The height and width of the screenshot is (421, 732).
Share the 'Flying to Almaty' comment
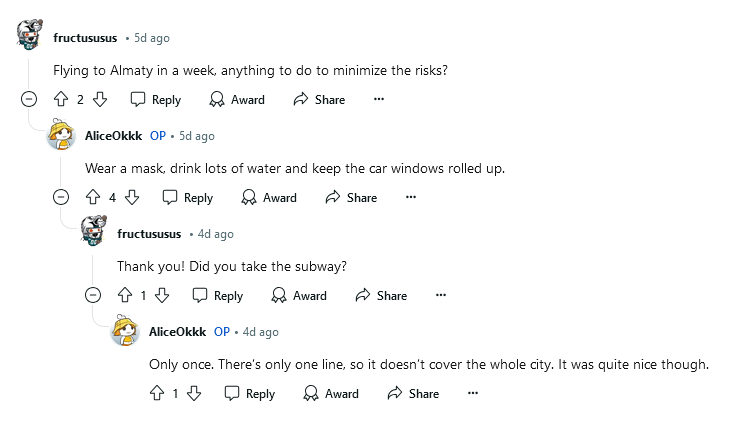tap(319, 99)
